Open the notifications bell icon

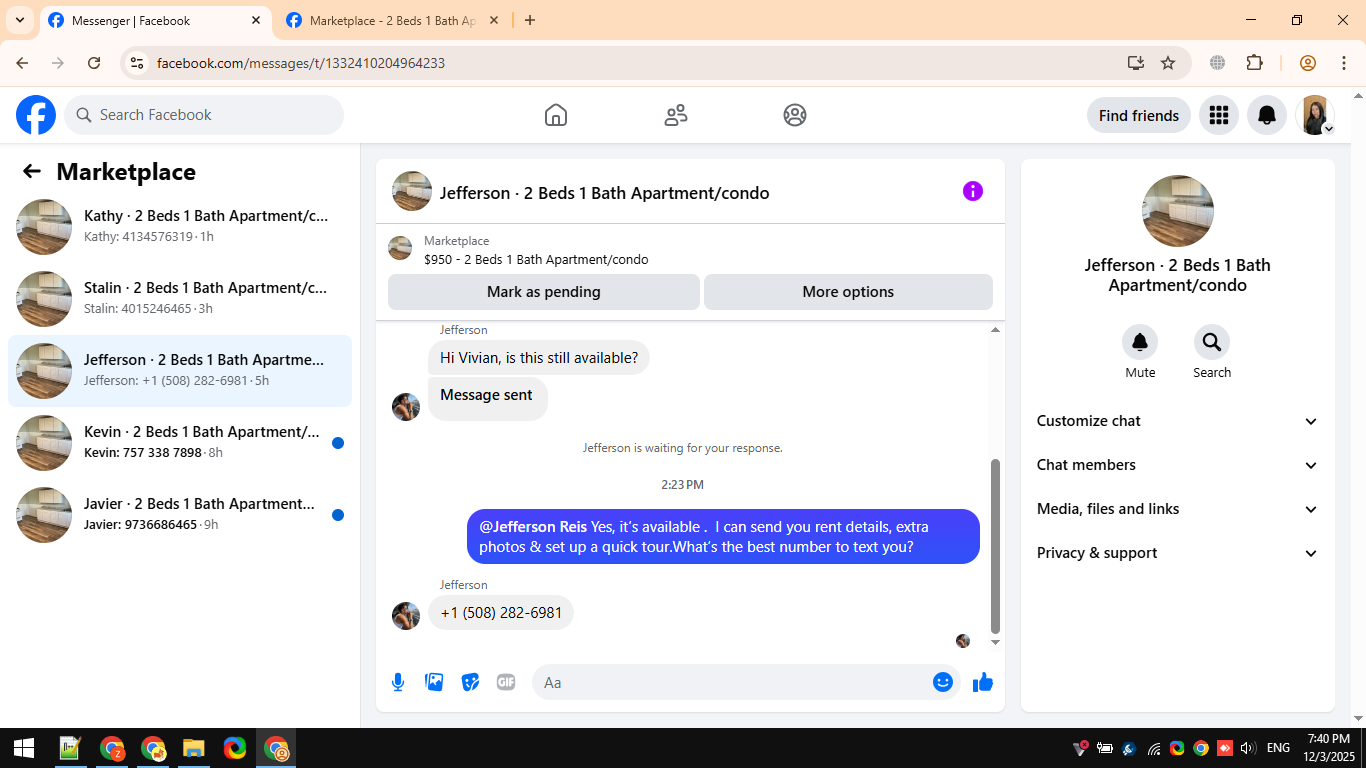point(1267,115)
